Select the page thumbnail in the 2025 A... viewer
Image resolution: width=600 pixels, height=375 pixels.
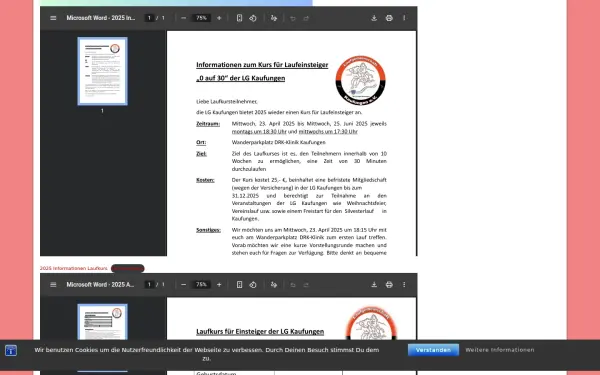click(x=103, y=322)
